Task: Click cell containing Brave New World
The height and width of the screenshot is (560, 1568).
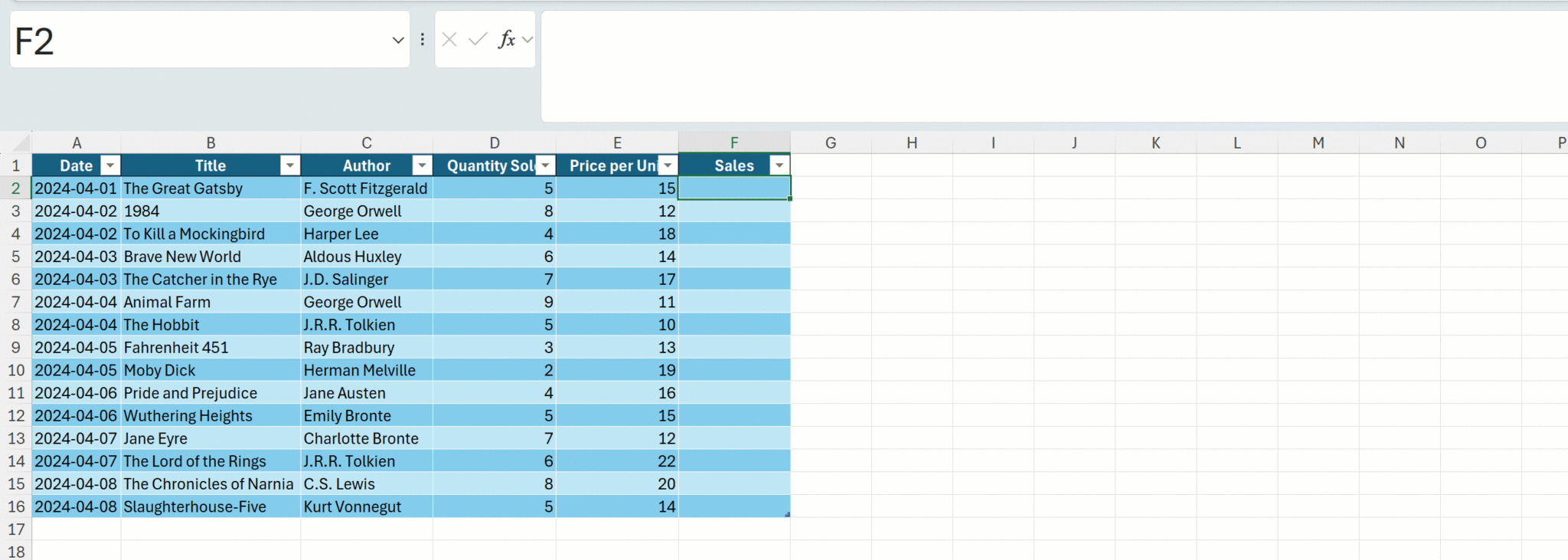Action: tap(211, 257)
